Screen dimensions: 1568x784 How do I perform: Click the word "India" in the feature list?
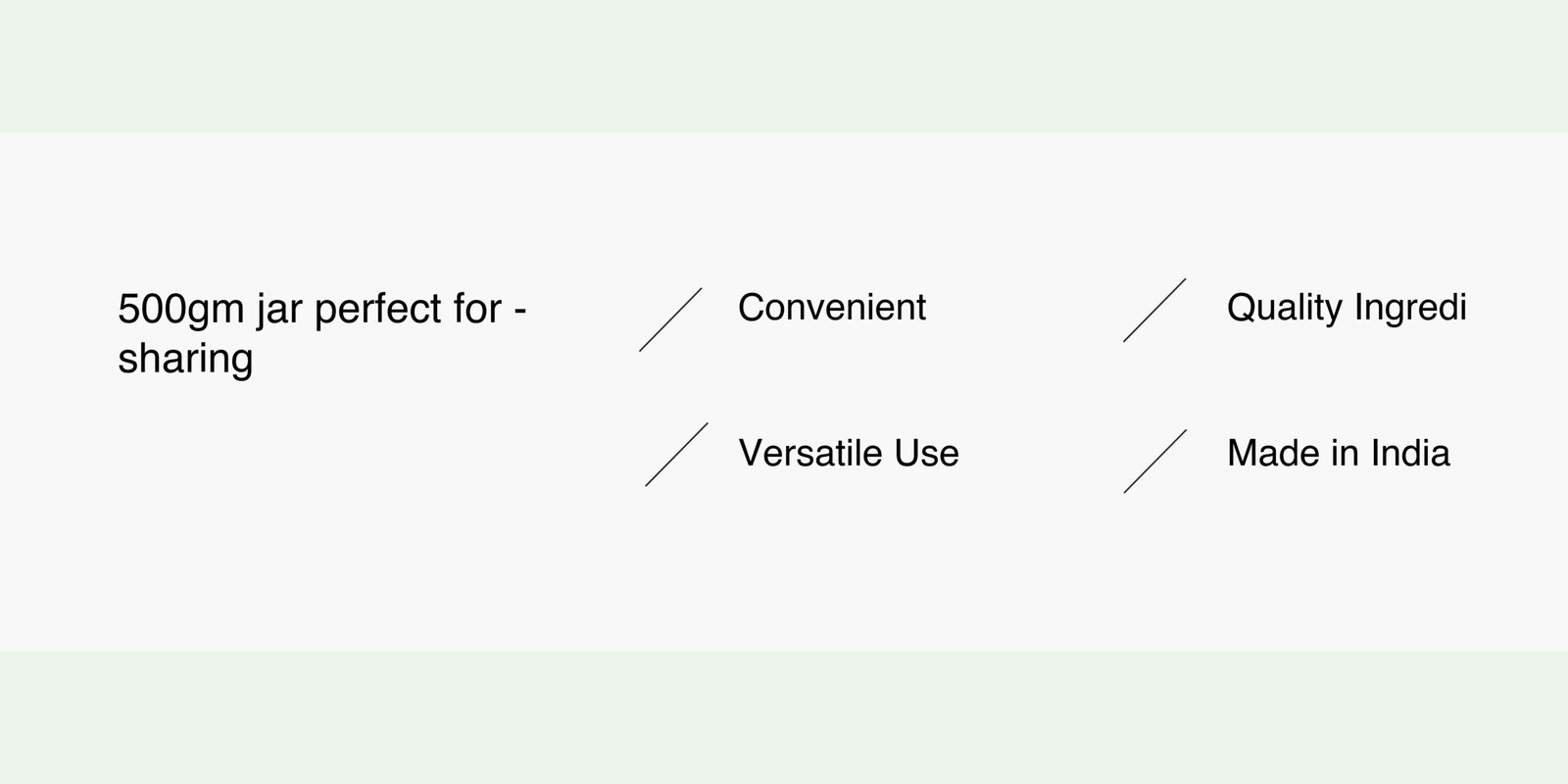click(x=1409, y=453)
